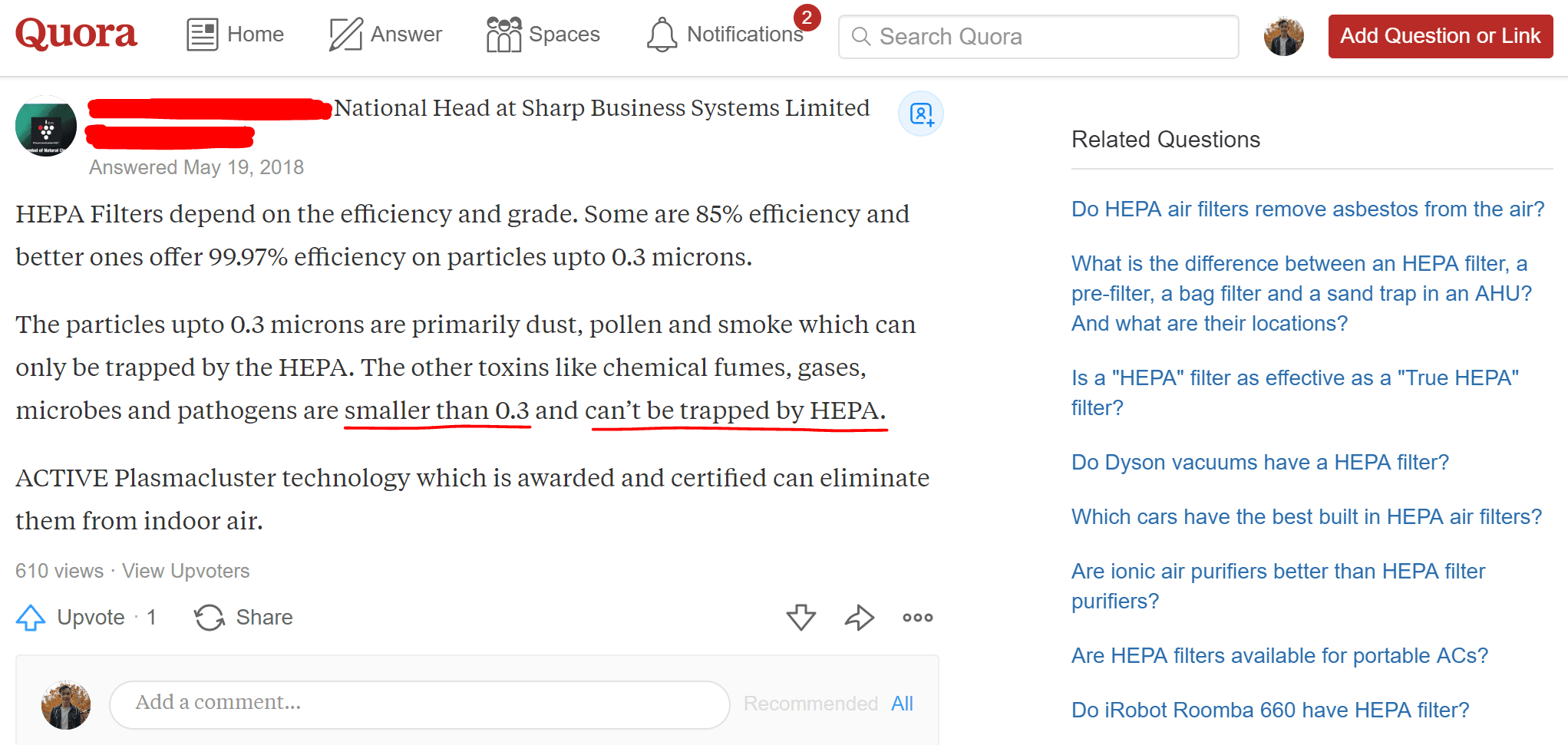Click the National Head at Sharp credential
1568x745 pixels.
pos(602,108)
